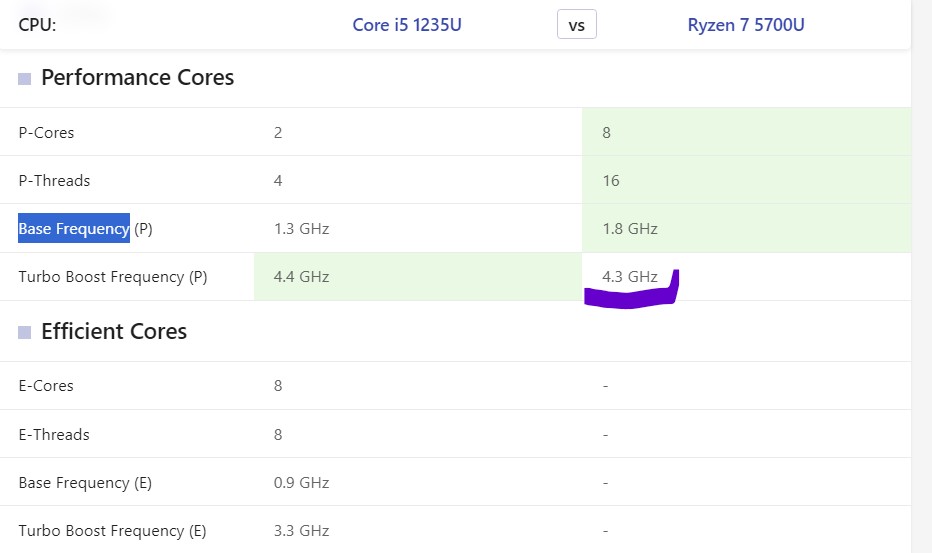
Task: Click the Ryzen dash in E-Cores row
Action: (x=606, y=387)
